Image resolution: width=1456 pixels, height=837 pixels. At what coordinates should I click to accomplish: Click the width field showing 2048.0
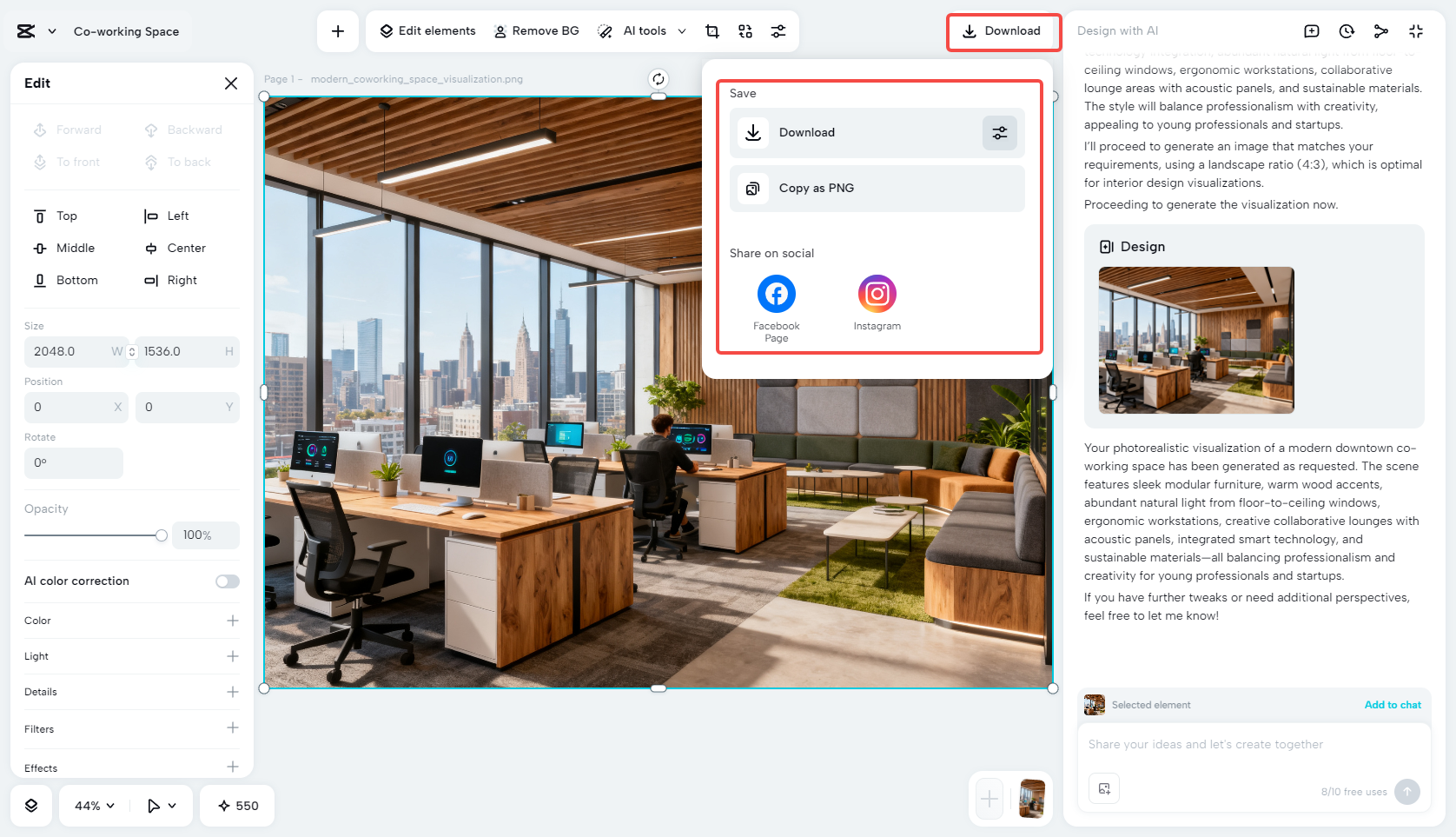coord(75,352)
